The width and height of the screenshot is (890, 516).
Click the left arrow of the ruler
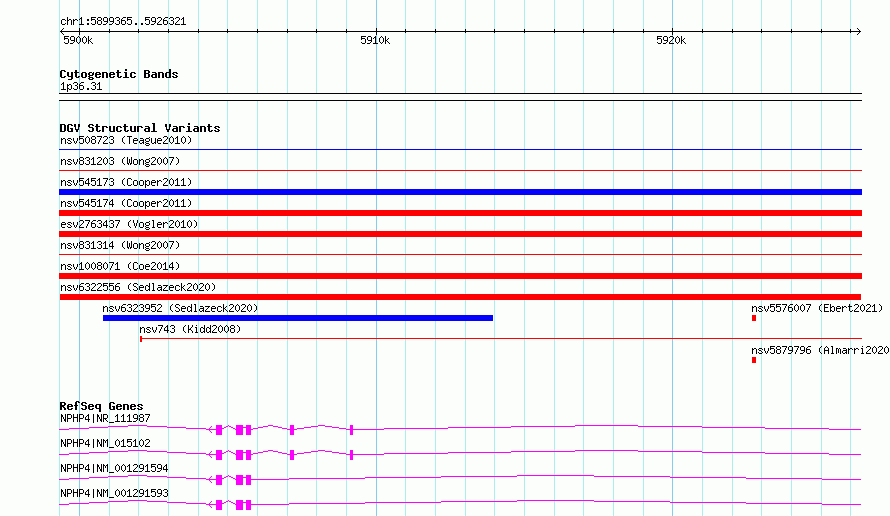(x=62, y=31)
